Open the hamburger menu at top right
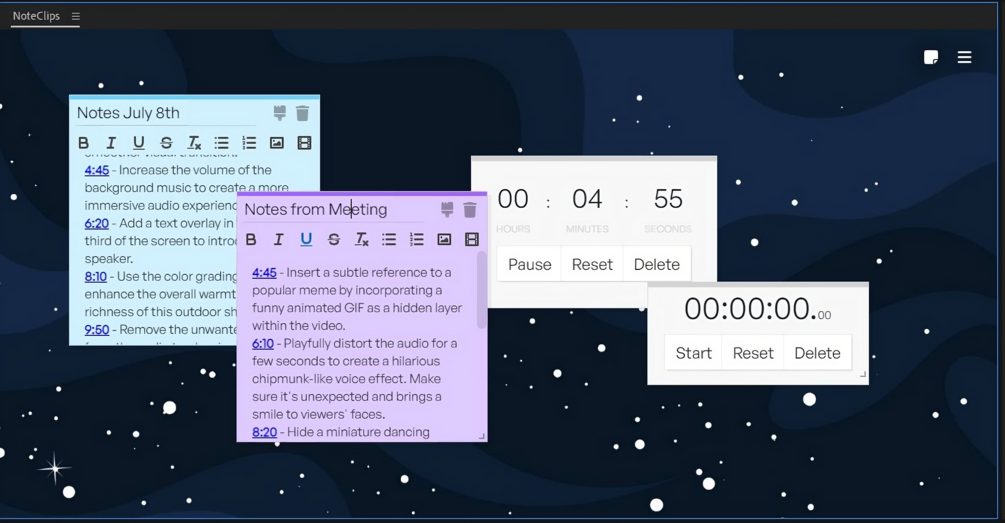Image resolution: width=1005 pixels, height=523 pixels. click(965, 58)
